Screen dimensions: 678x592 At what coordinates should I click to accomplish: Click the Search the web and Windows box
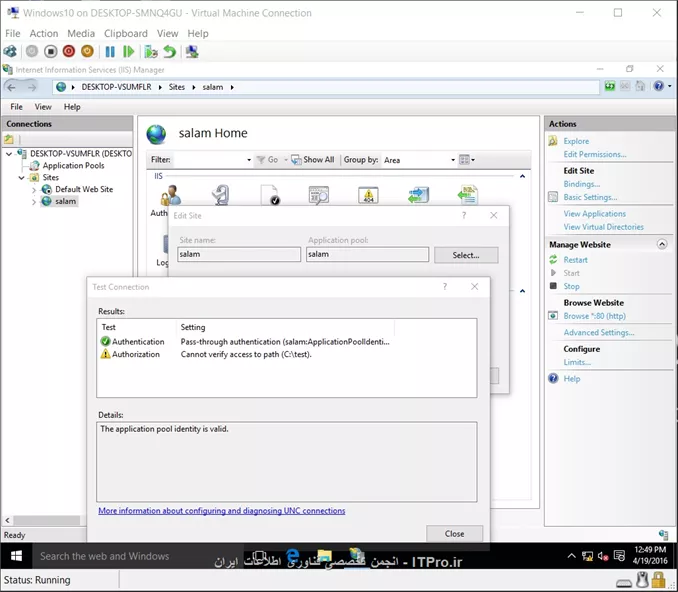click(x=137, y=556)
